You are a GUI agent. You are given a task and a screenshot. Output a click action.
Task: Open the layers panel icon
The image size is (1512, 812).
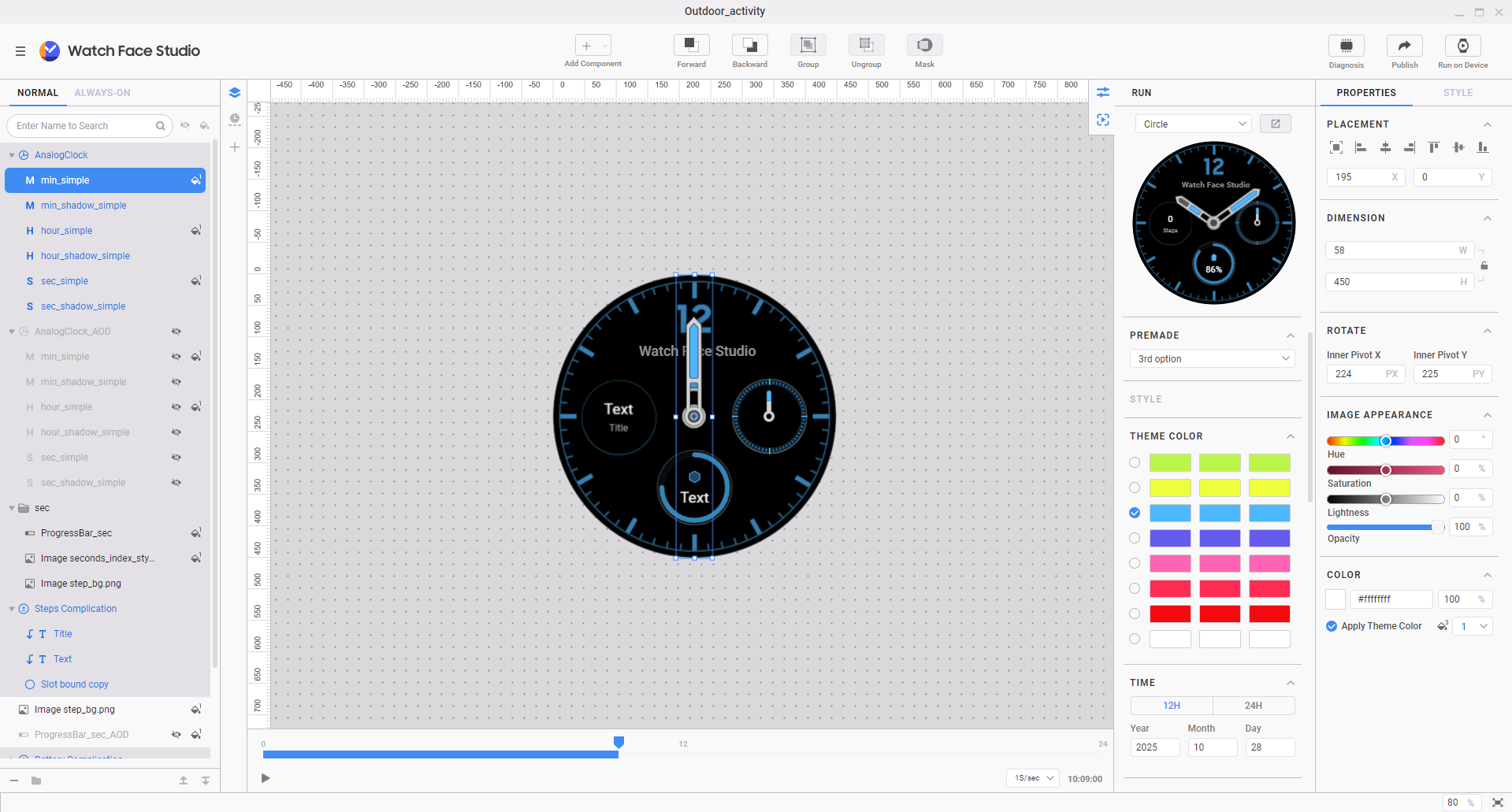coord(235,93)
